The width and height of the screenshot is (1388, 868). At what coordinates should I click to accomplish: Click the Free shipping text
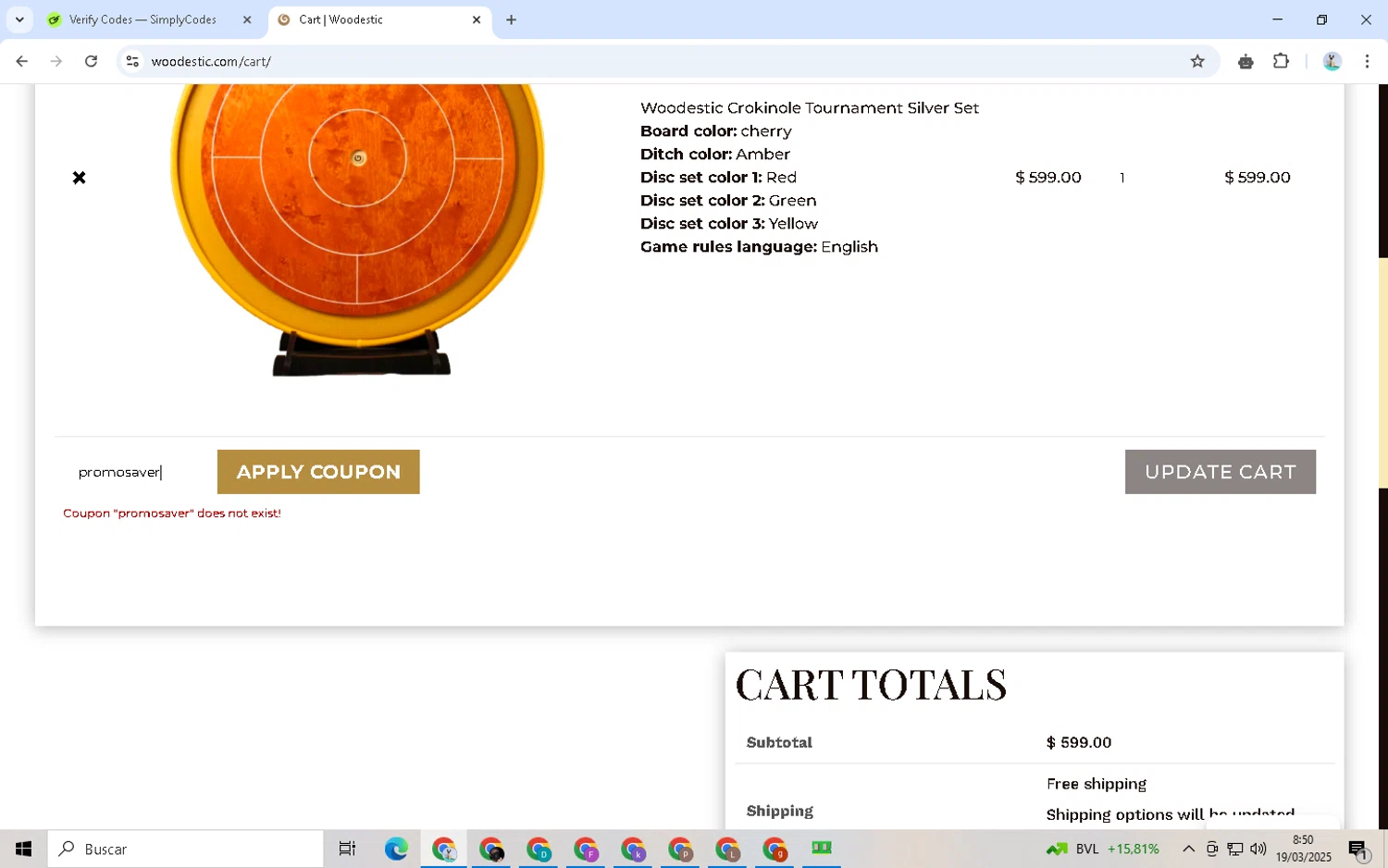1097,784
